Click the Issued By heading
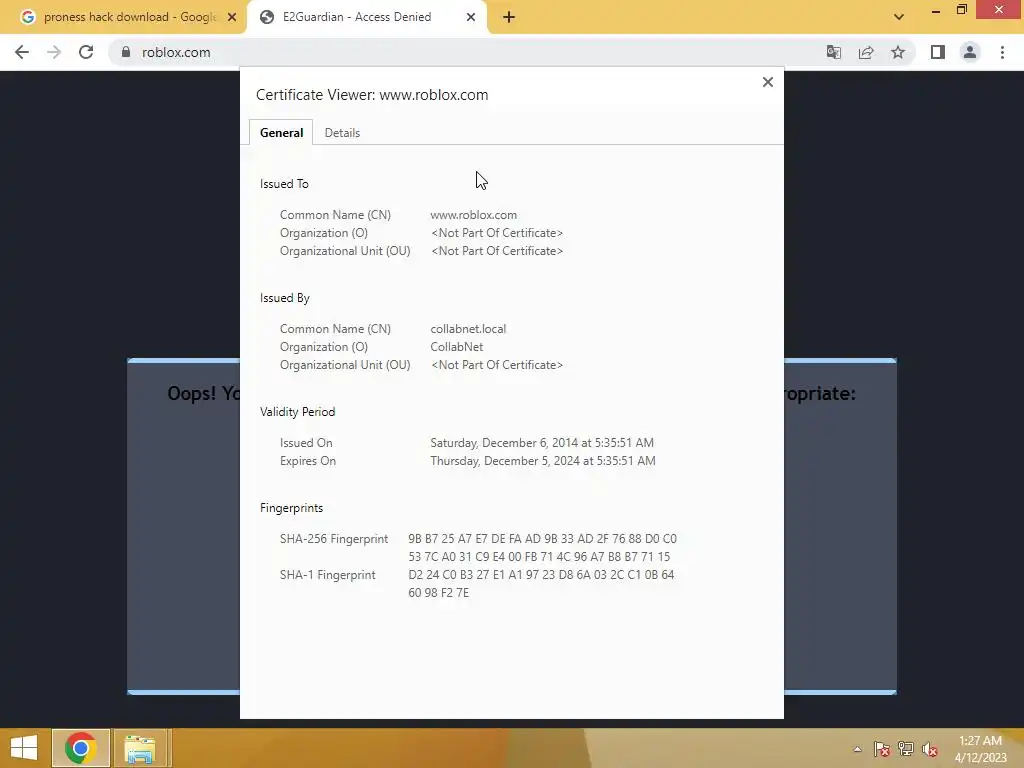This screenshot has width=1024, height=768. click(x=285, y=298)
